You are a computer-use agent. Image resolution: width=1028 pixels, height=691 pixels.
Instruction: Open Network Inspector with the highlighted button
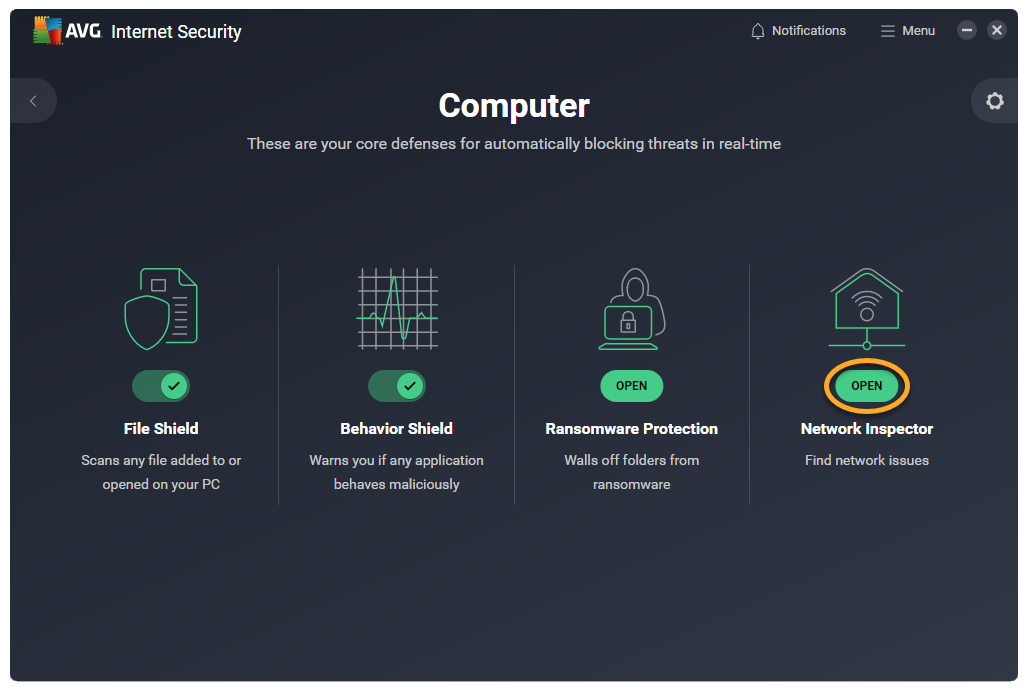(867, 386)
